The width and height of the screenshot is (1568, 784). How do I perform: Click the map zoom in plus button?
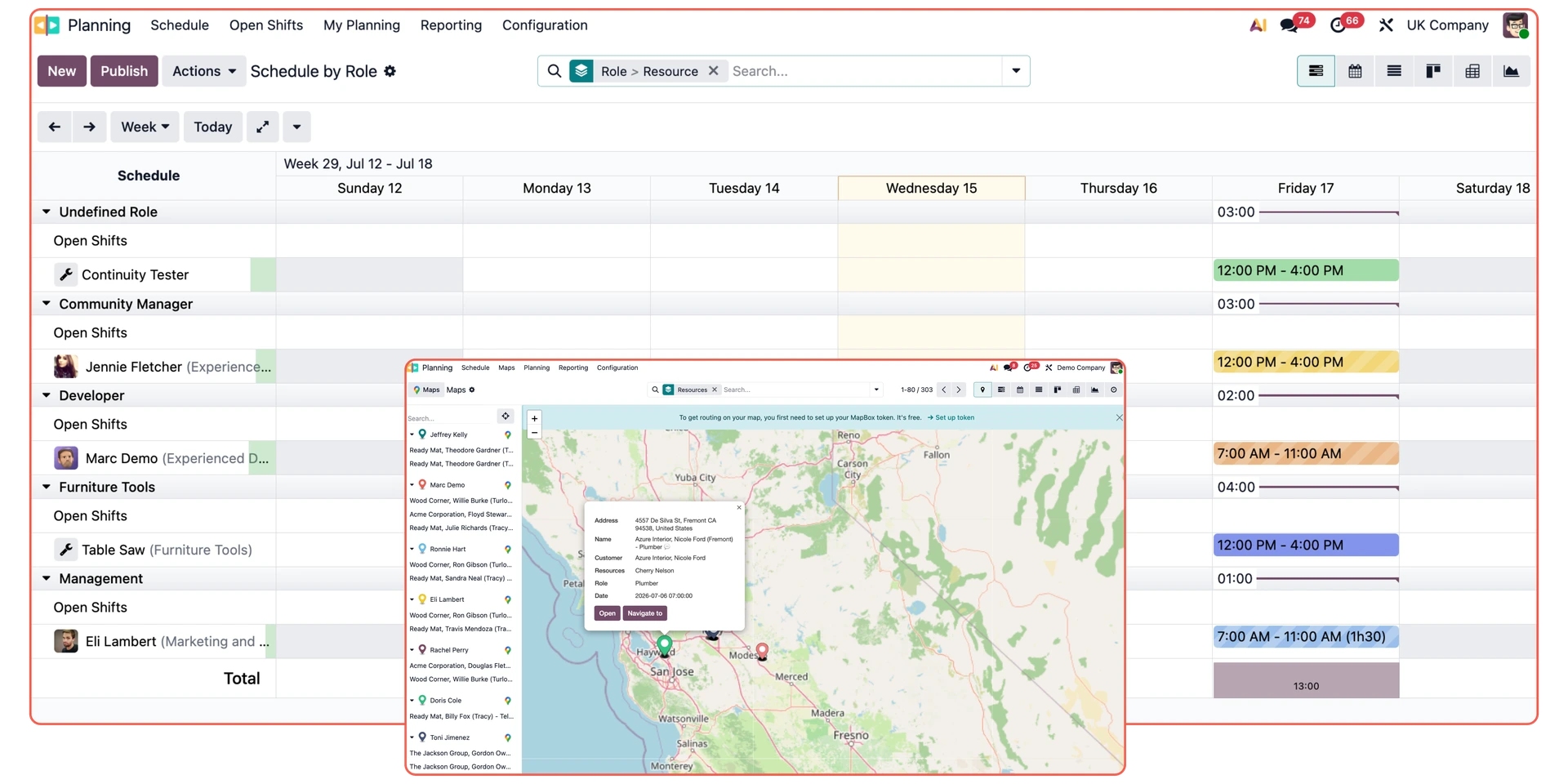pos(534,418)
